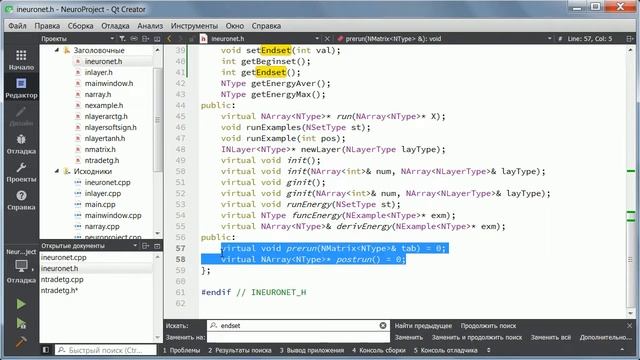Switch to Редактор mode

coord(21,88)
